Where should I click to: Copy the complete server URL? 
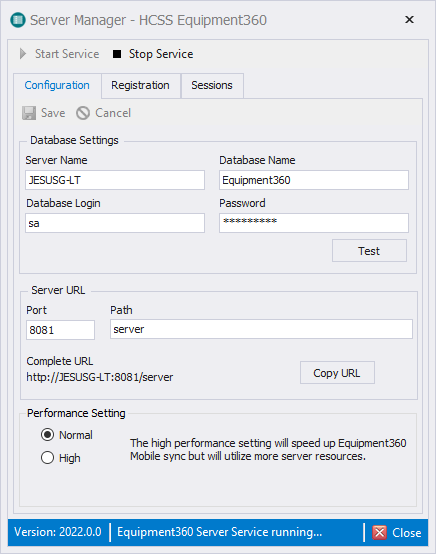337,373
